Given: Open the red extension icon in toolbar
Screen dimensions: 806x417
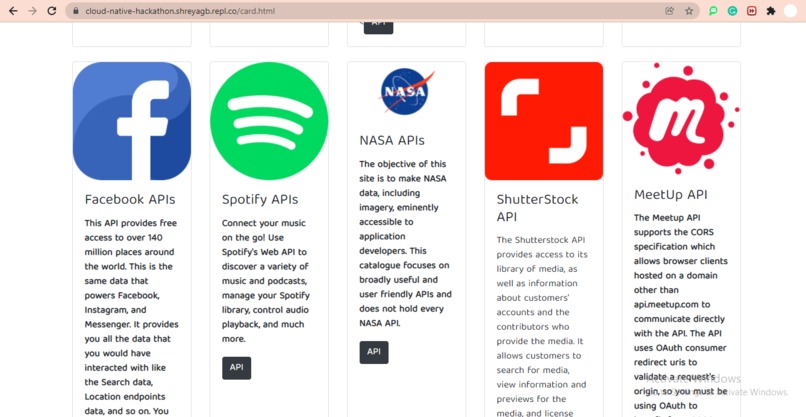Looking at the screenshot, I should [x=752, y=11].
